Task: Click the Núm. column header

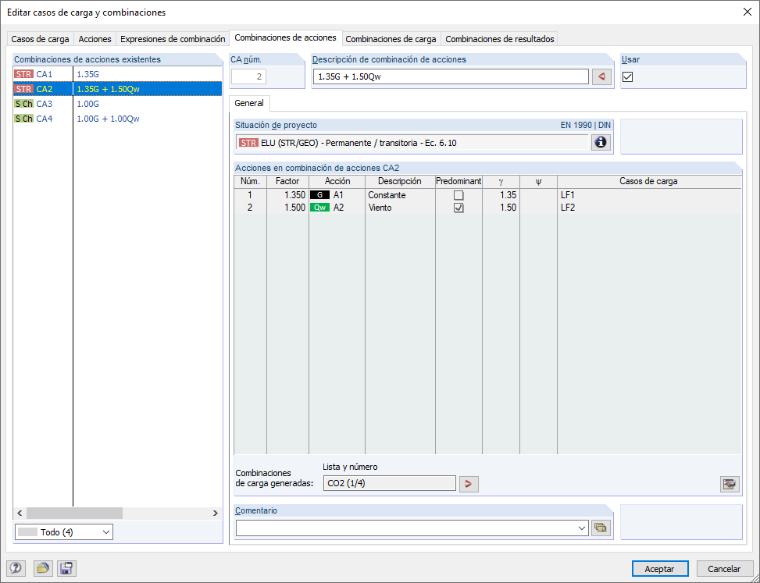Action: [x=250, y=181]
